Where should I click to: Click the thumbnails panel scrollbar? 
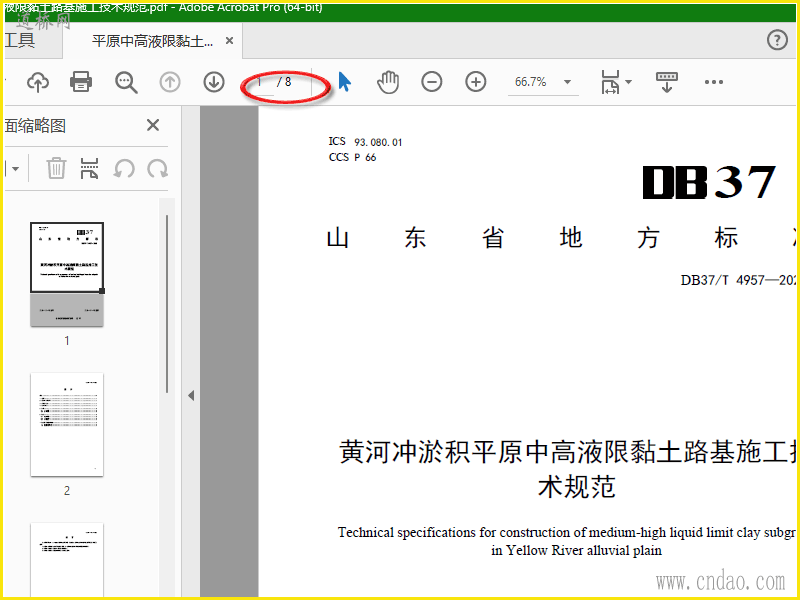click(x=167, y=304)
